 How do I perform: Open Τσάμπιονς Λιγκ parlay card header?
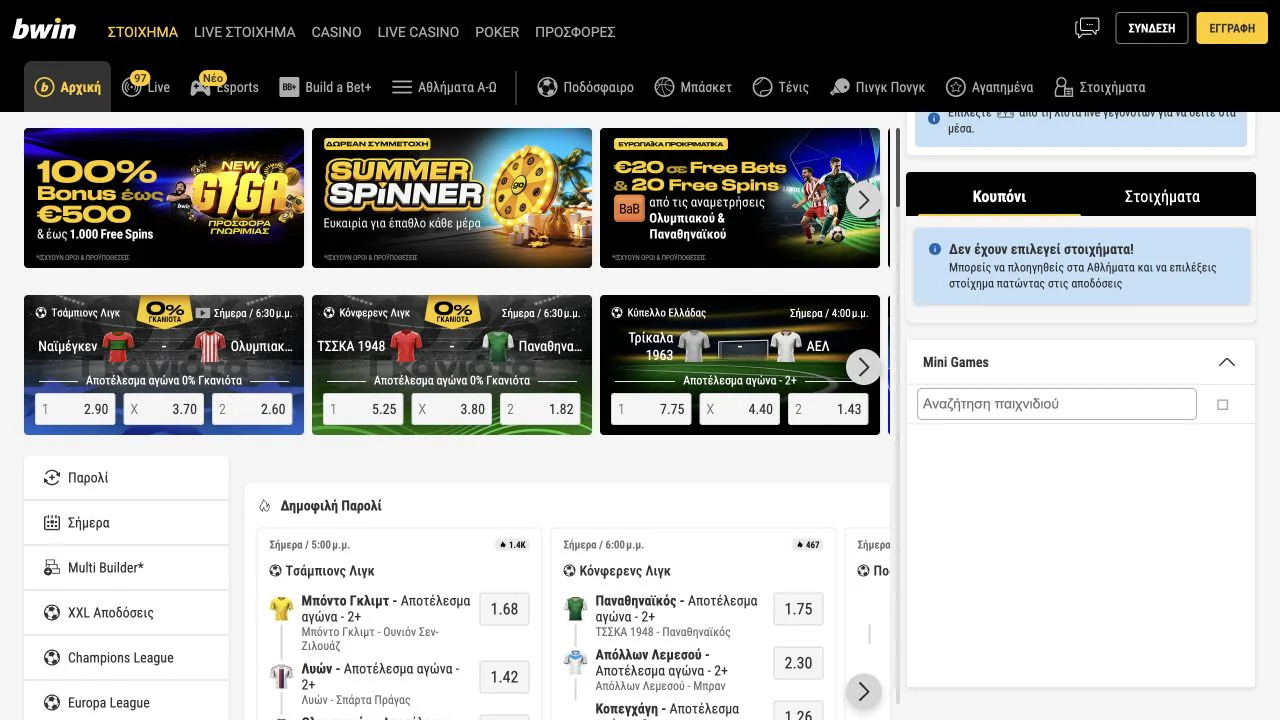click(322, 571)
